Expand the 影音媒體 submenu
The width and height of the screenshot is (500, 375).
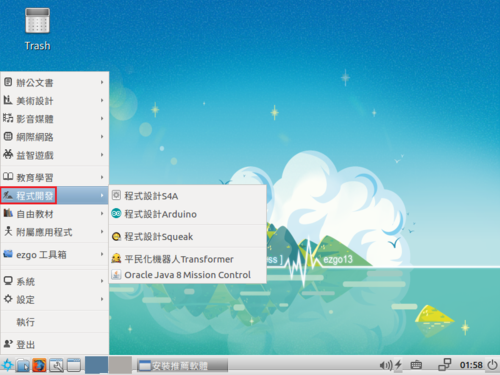pos(55,119)
